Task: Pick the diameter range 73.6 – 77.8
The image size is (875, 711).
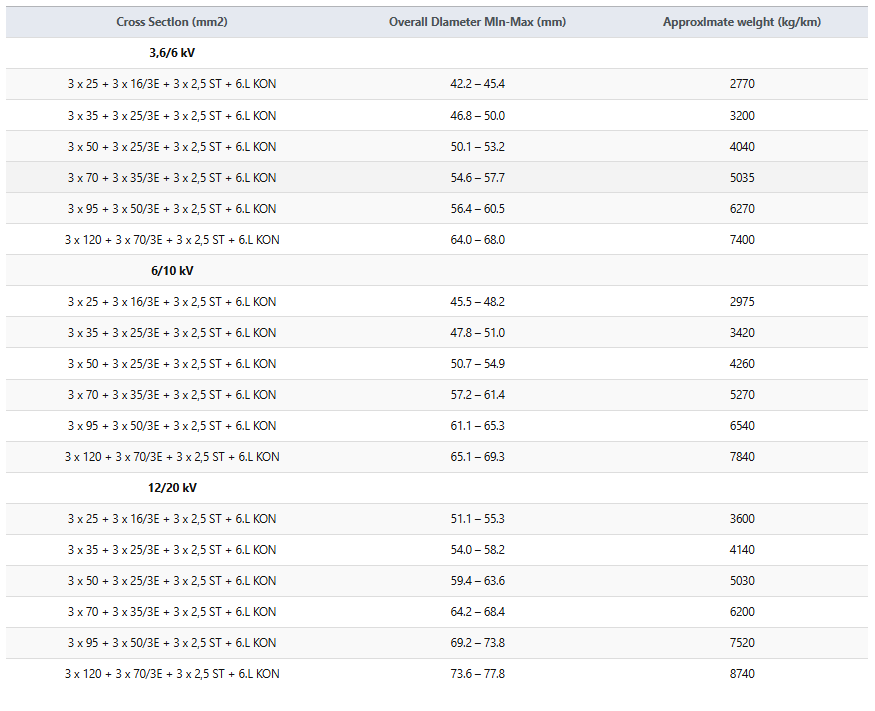Action: [478, 674]
